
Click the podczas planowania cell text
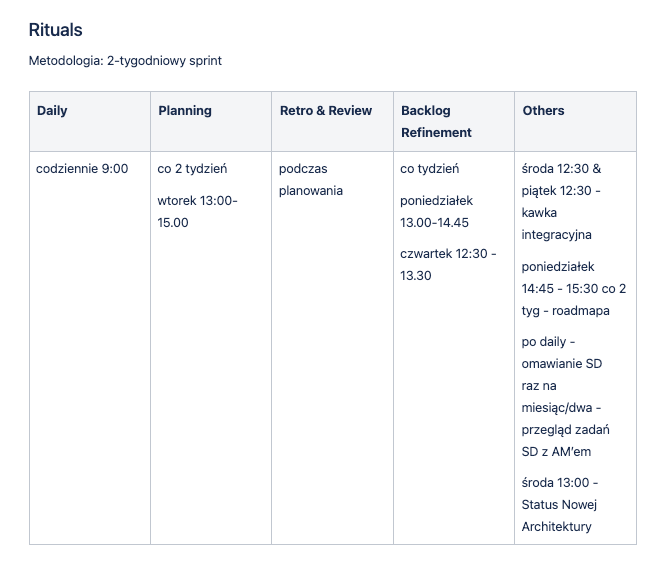(311, 180)
